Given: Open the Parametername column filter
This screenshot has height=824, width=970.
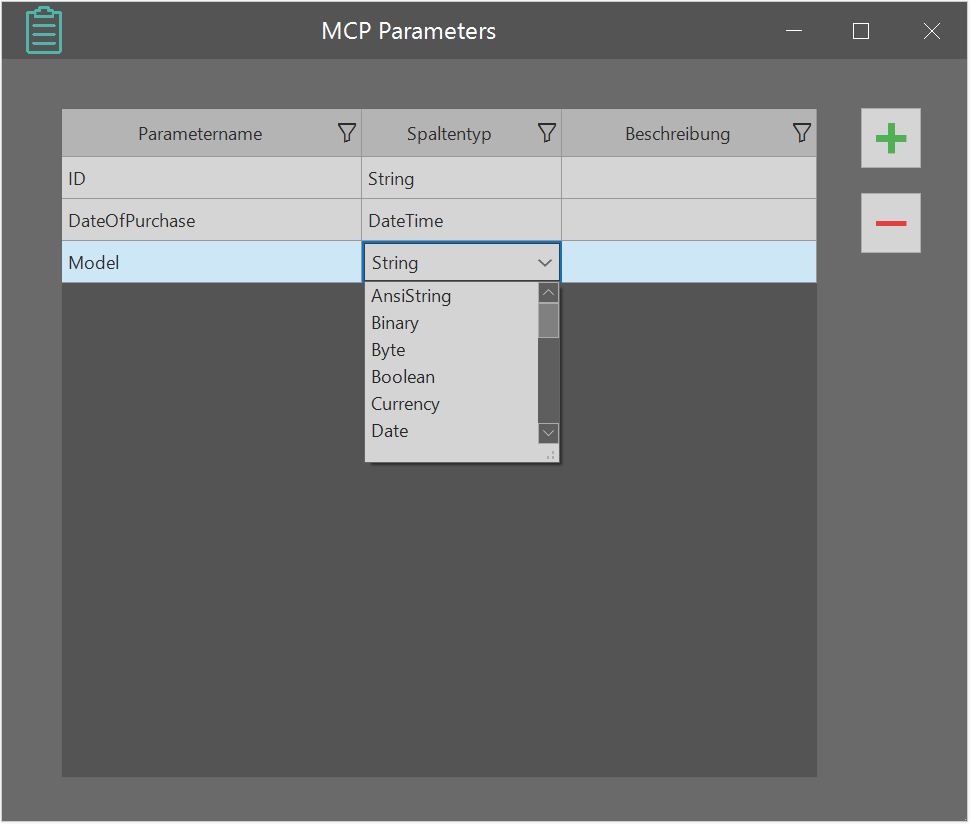Looking at the screenshot, I should pyautogui.click(x=346, y=133).
